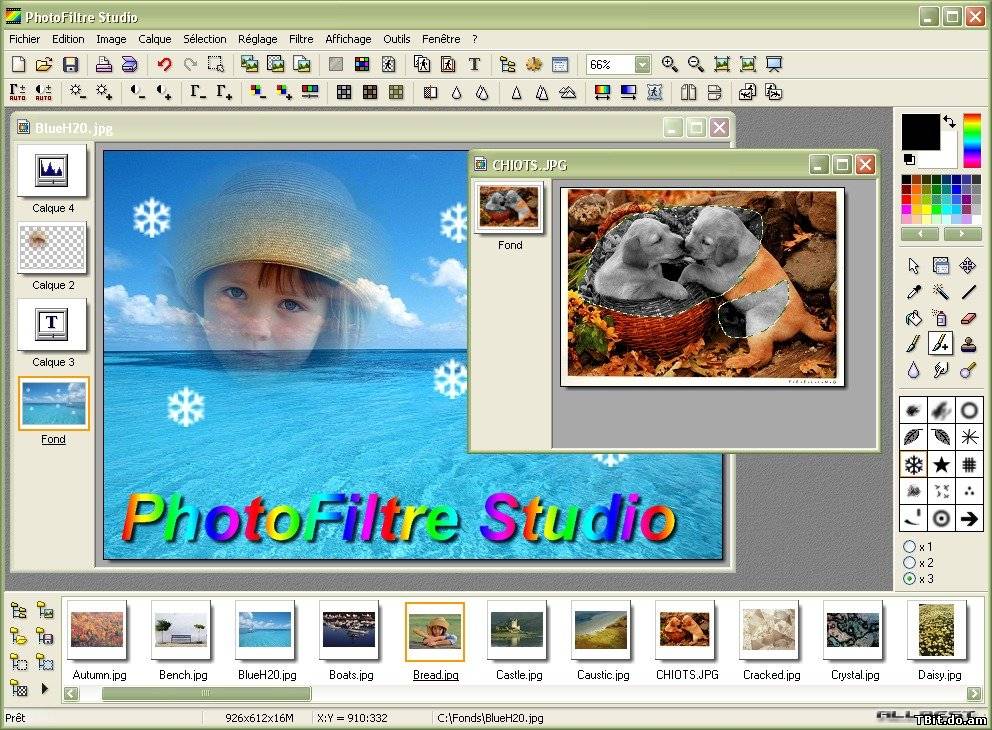The height and width of the screenshot is (730, 992).
Task: Show next palette colors right arrow
Action: 962,234
